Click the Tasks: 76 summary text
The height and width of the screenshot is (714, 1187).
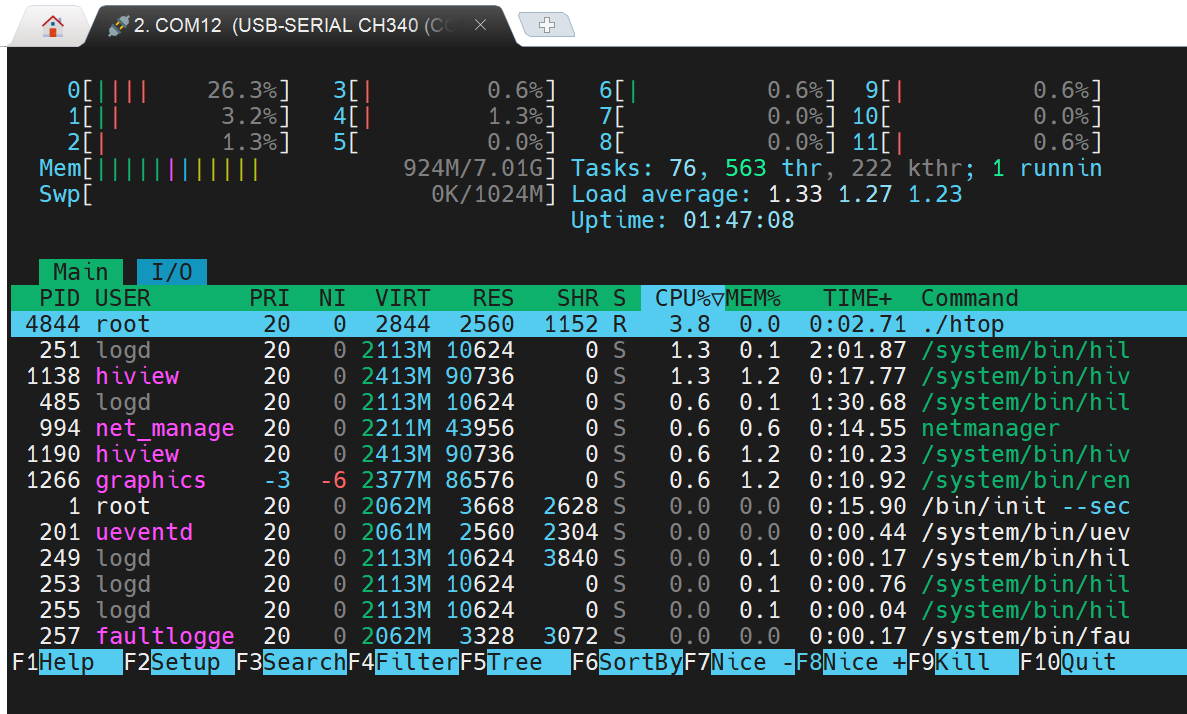click(x=837, y=168)
